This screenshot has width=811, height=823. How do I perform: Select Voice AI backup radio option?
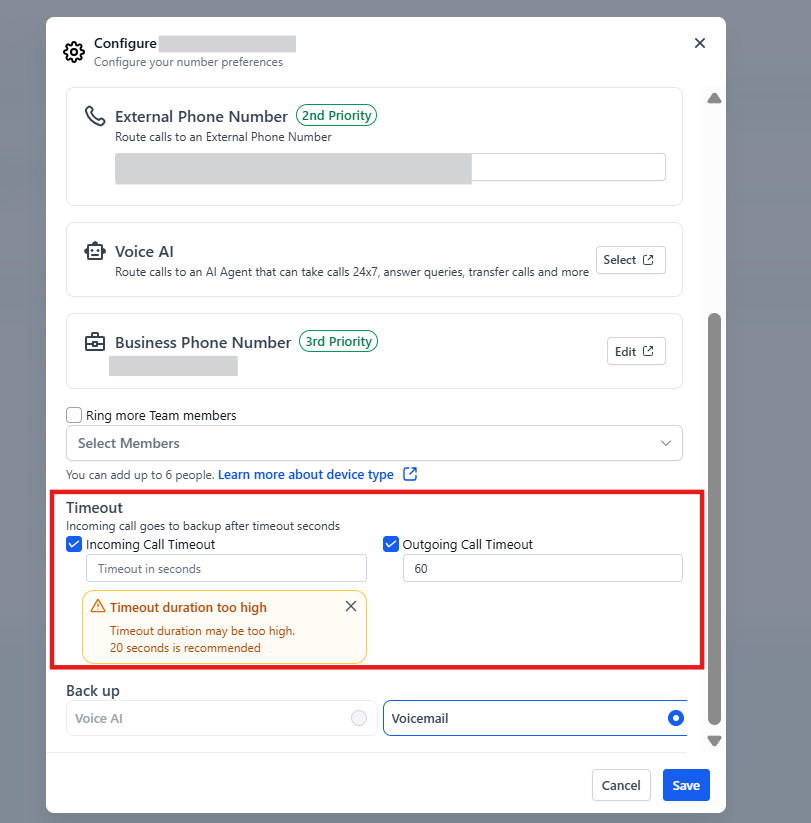[358, 718]
